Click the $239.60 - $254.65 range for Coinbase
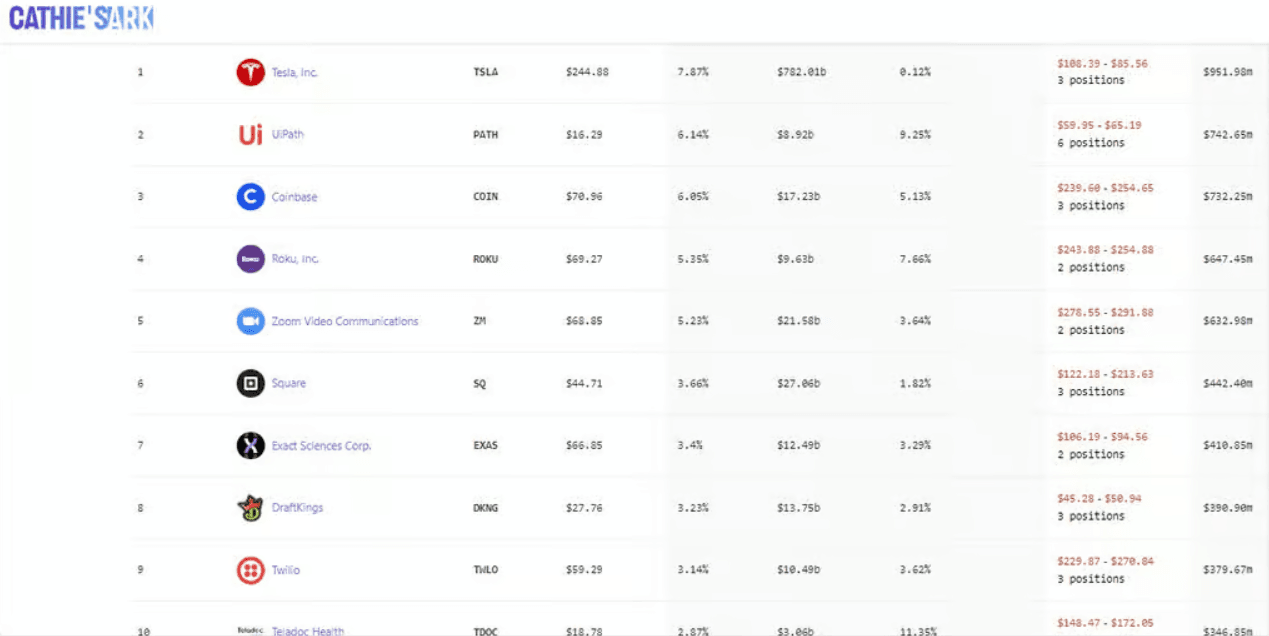 (x=1105, y=188)
